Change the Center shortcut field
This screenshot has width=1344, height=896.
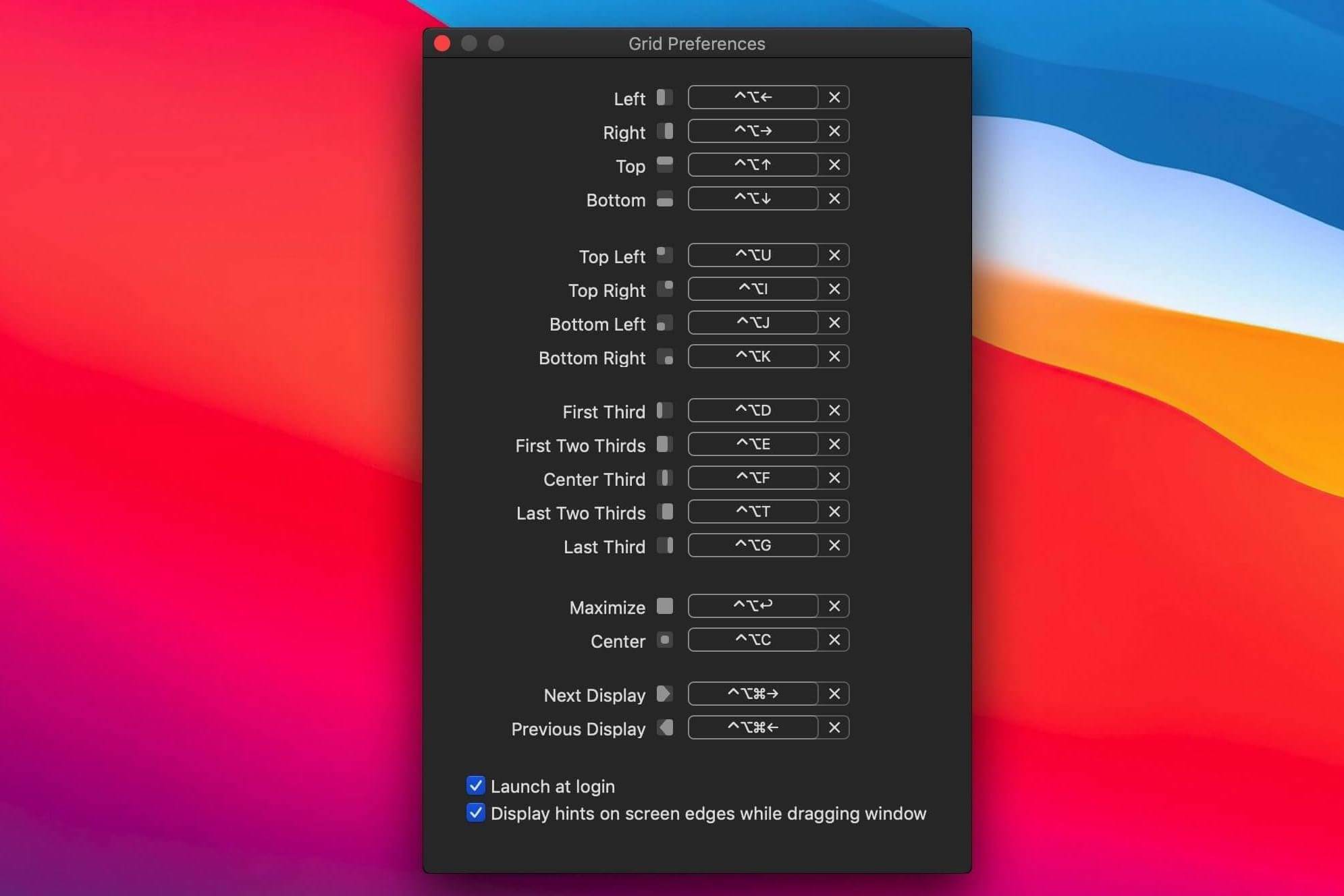tap(753, 640)
